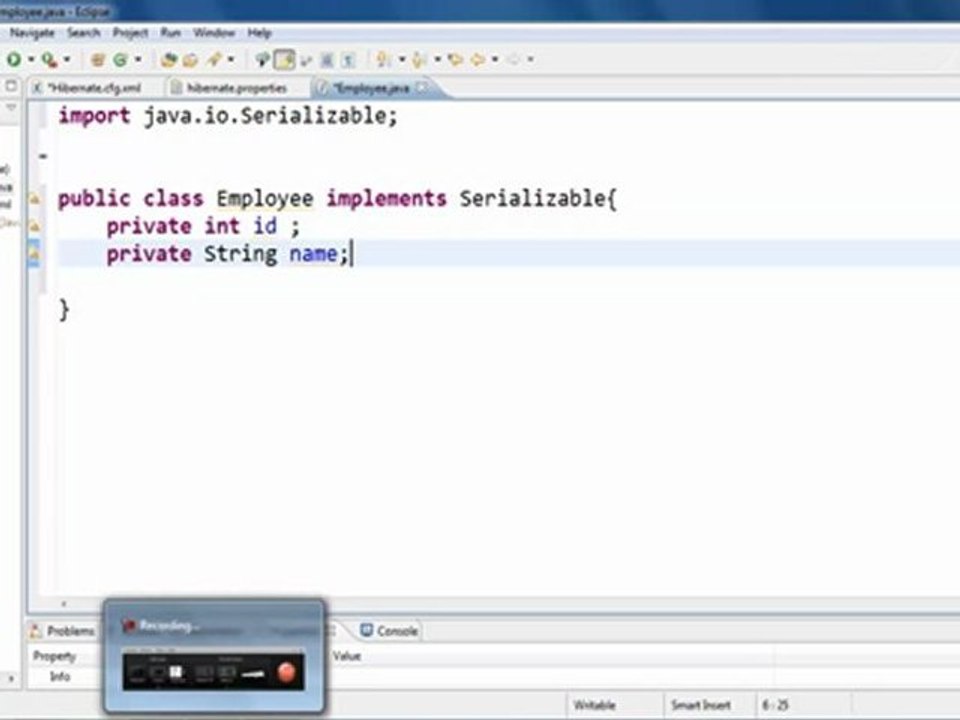Click the Value column header
Image resolution: width=960 pixels, height=720 pixels.
point(347,656)
